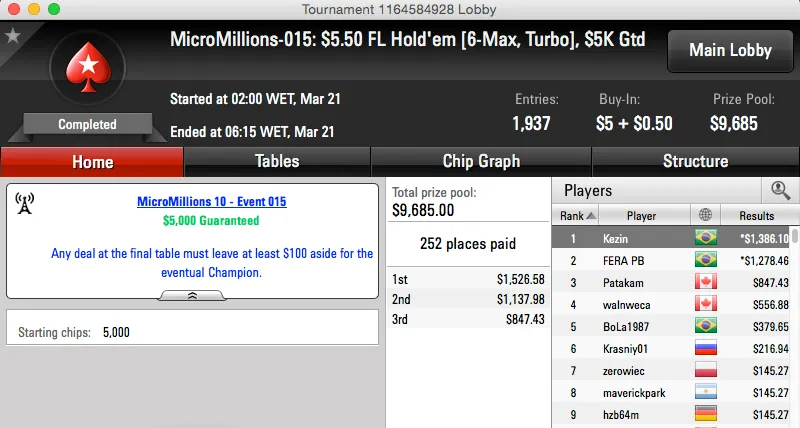The height and width of the screenshot is (428, 800).
Task: Click maverickpark's Argentina flag icon
Action: click(707, 392)
